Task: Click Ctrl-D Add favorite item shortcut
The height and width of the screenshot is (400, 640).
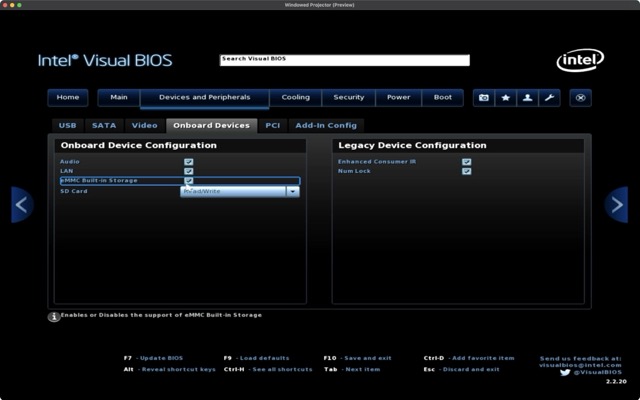Action: tap(469, 358)
